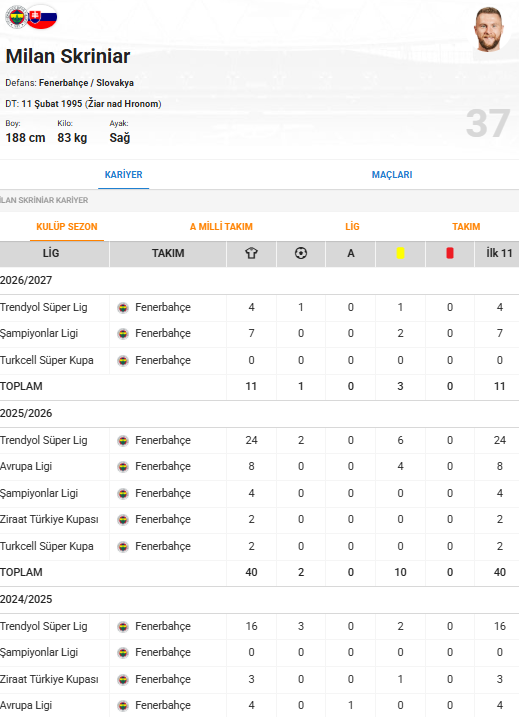
Task: Click Fenerbahçe crest in 2024/2025 Avrupa Ligi row
Action: pyautogui.click(x=123, y=706)
